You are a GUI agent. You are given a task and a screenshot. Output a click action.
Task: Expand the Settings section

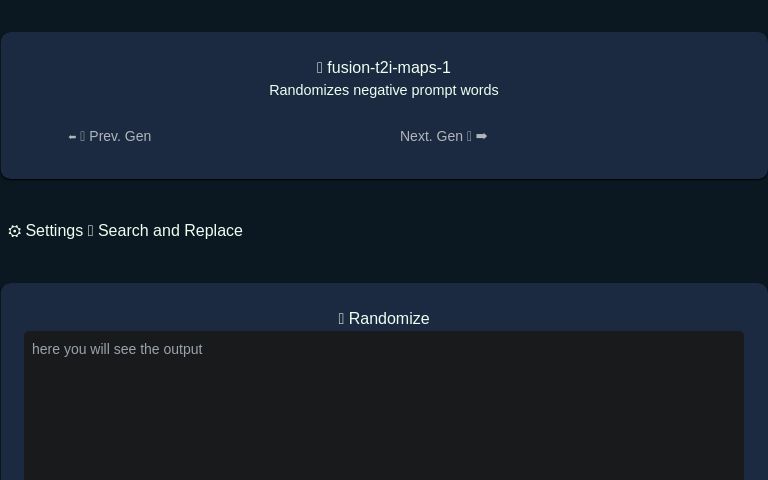tap(46, 231)
